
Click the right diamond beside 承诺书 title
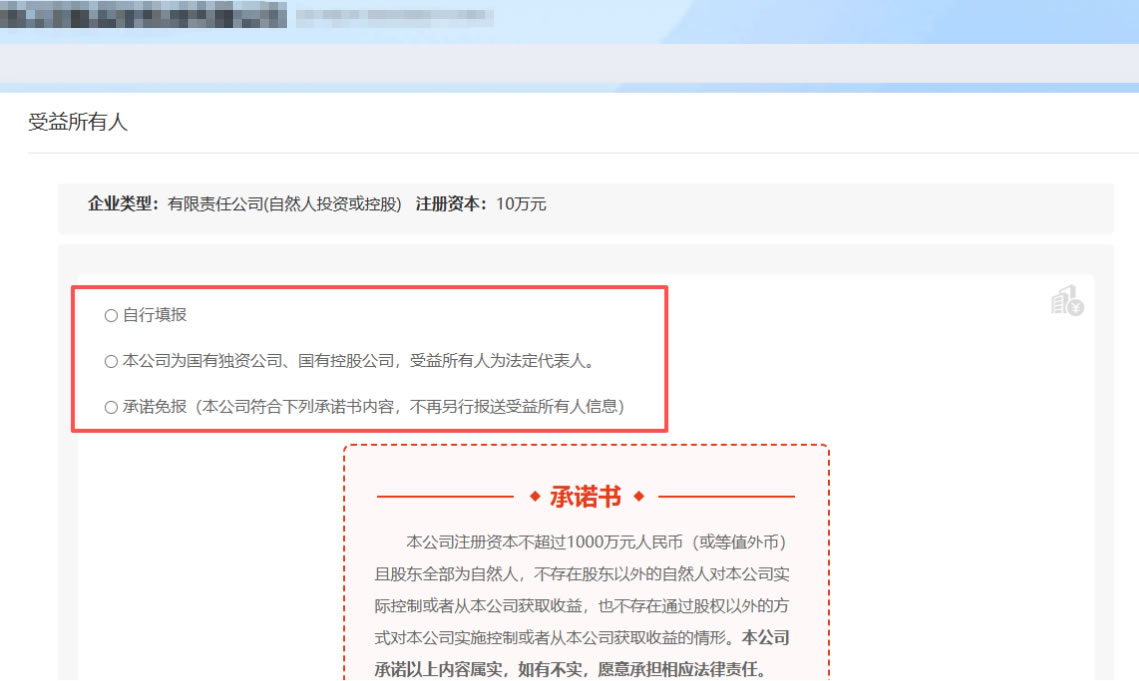639,497
